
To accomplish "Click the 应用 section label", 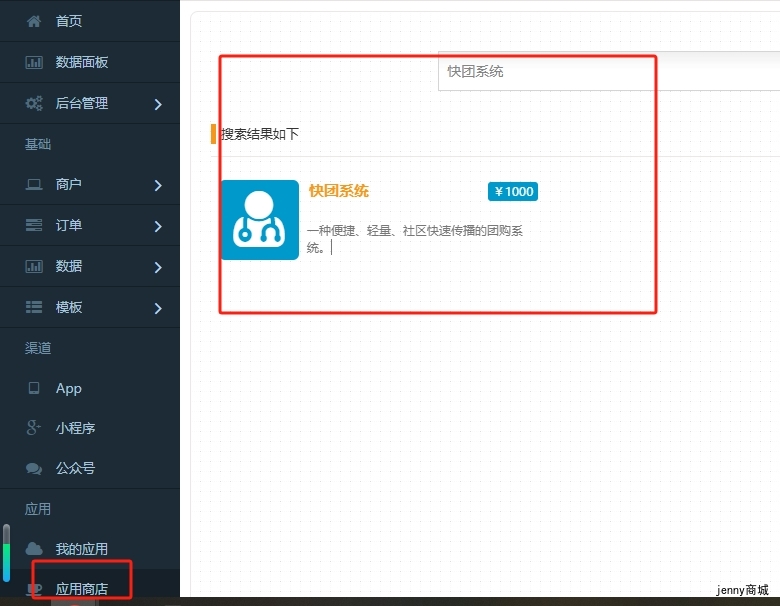I will pyautogui.click(x=38, y=509).
